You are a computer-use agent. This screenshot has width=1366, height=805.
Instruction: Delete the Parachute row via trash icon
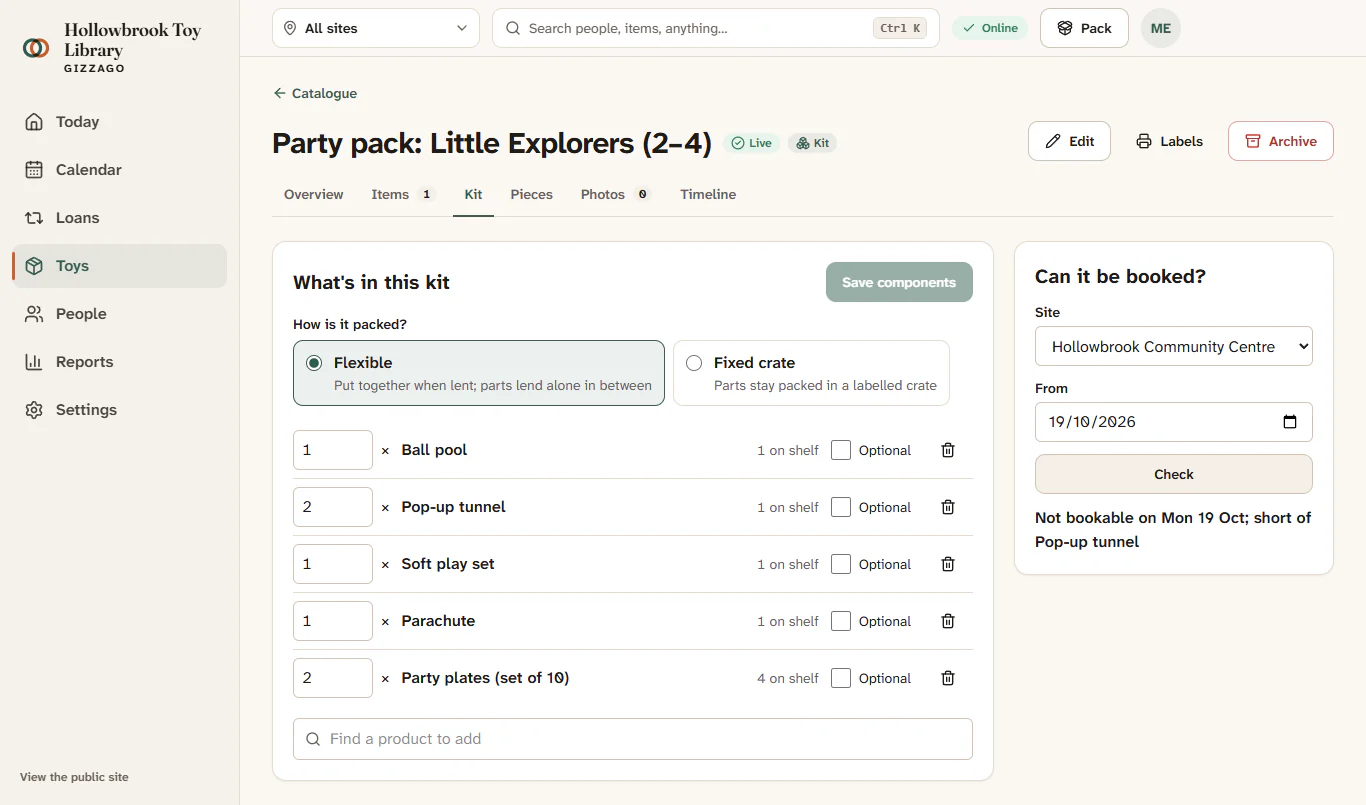[948, 621]
